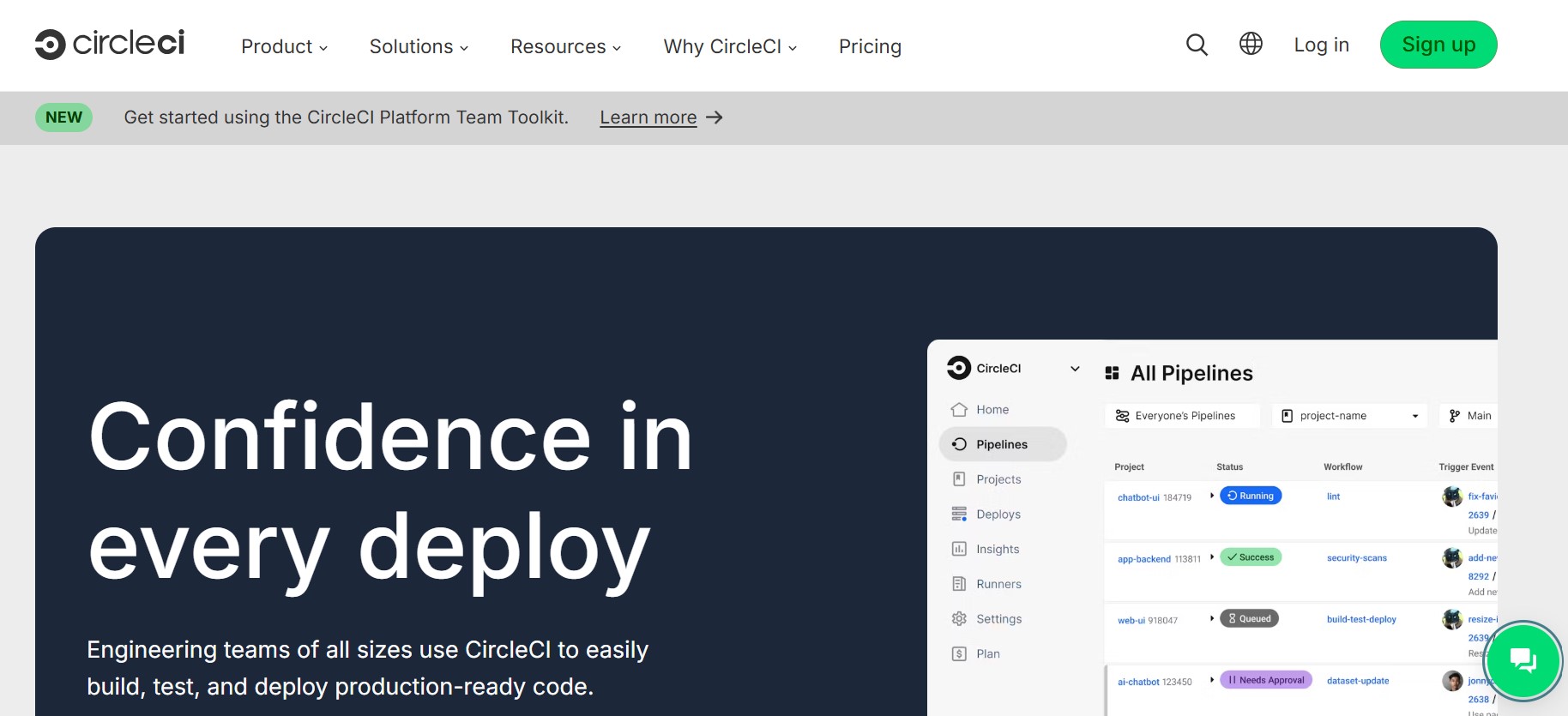Image resolution: width=1568 pixels, height=716 pixels.
Task: Expand the Product menu
Action: coord(285,46)
